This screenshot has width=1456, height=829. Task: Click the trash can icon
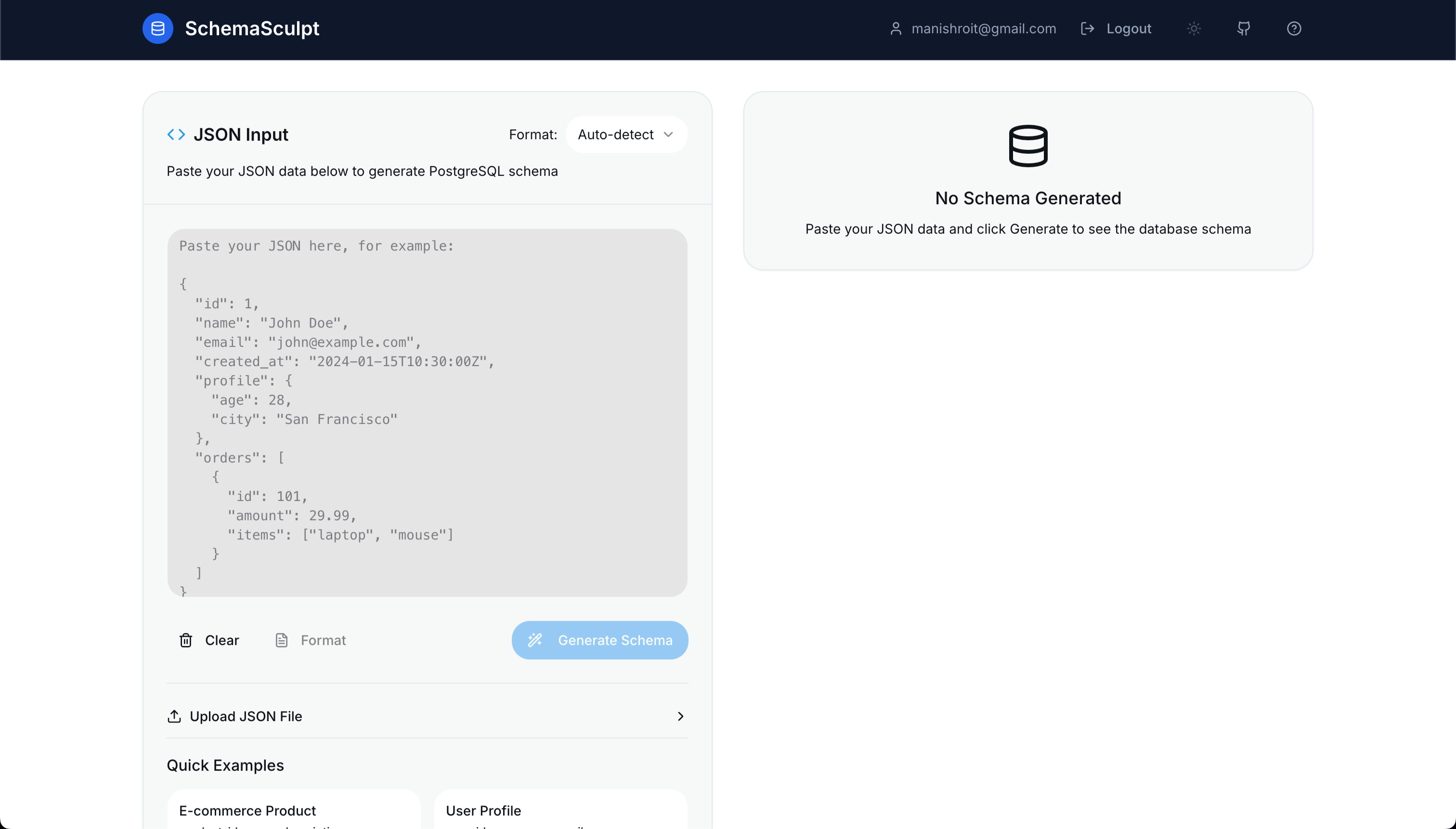point(186,640)
